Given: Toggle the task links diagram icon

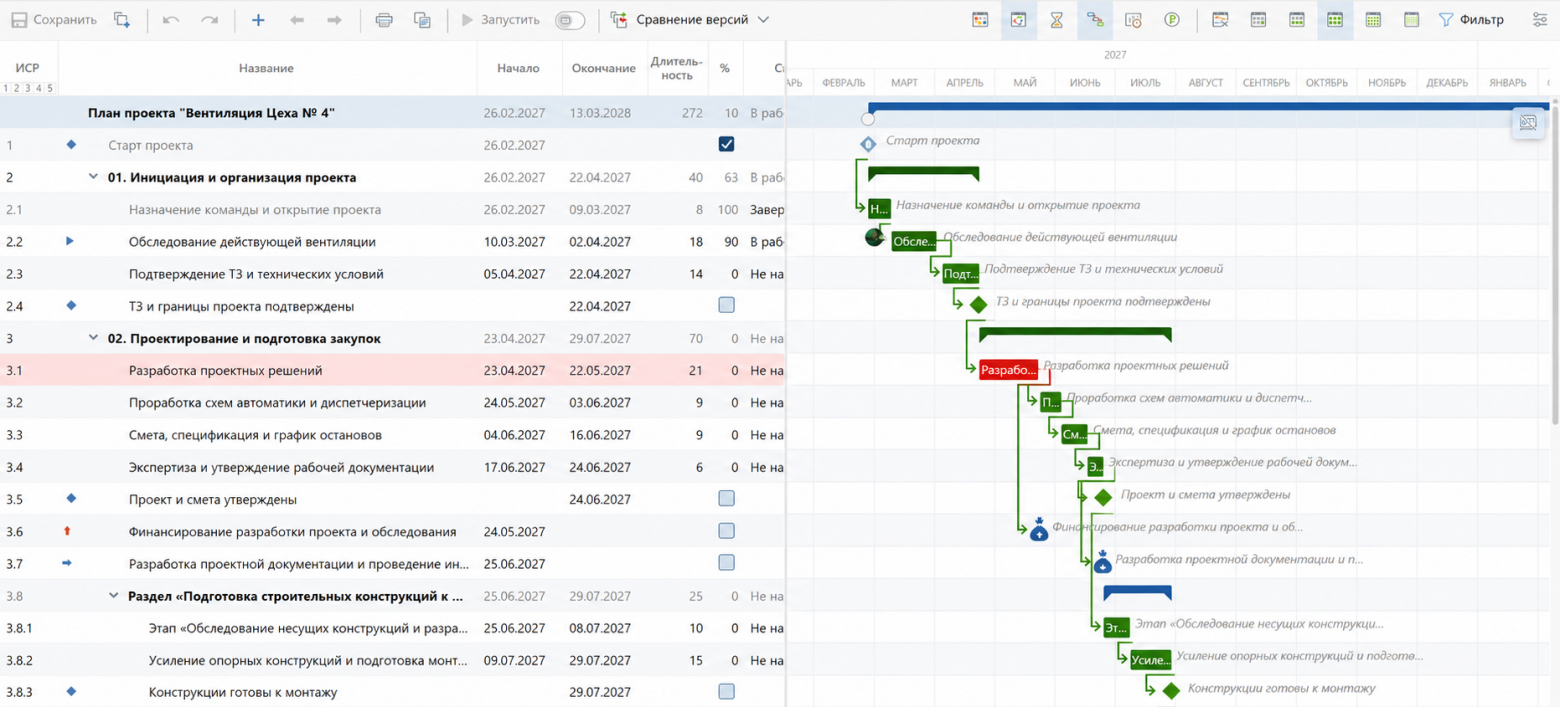Looking at the screenshot, I should (x=1095, y=20).
